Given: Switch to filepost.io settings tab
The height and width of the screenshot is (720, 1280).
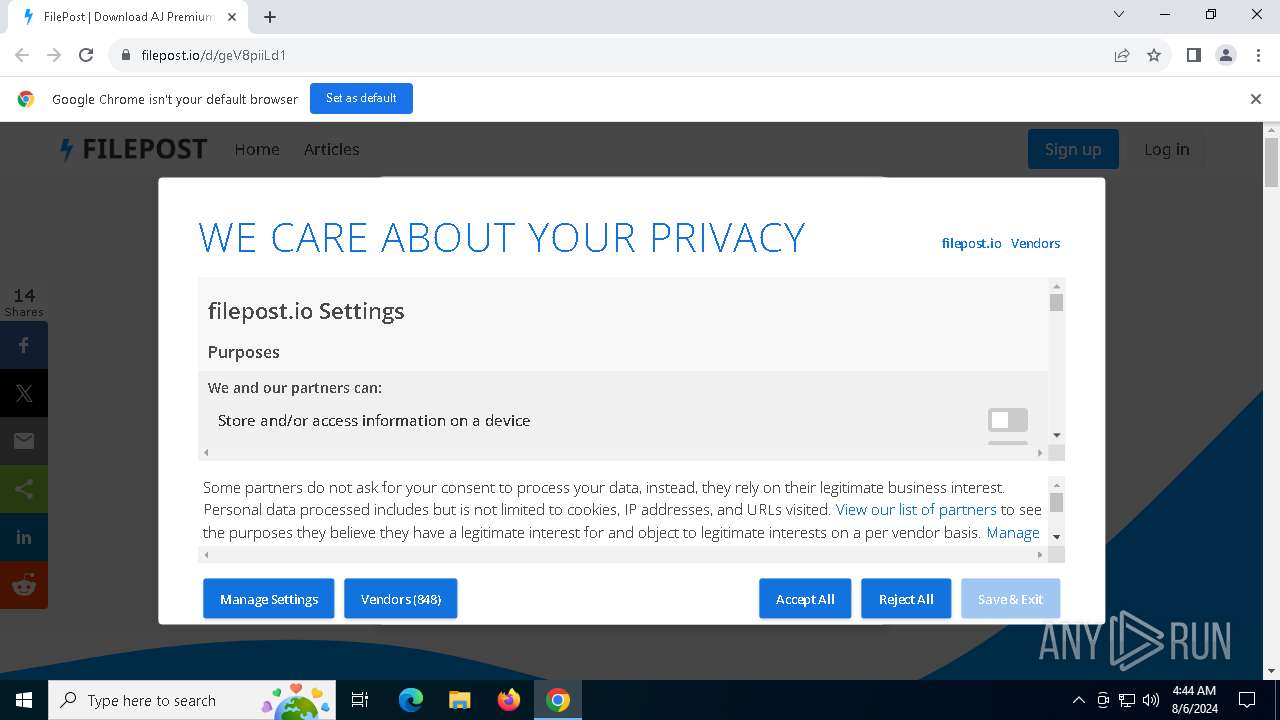Looking at the screenshot, I should point(971,243).
